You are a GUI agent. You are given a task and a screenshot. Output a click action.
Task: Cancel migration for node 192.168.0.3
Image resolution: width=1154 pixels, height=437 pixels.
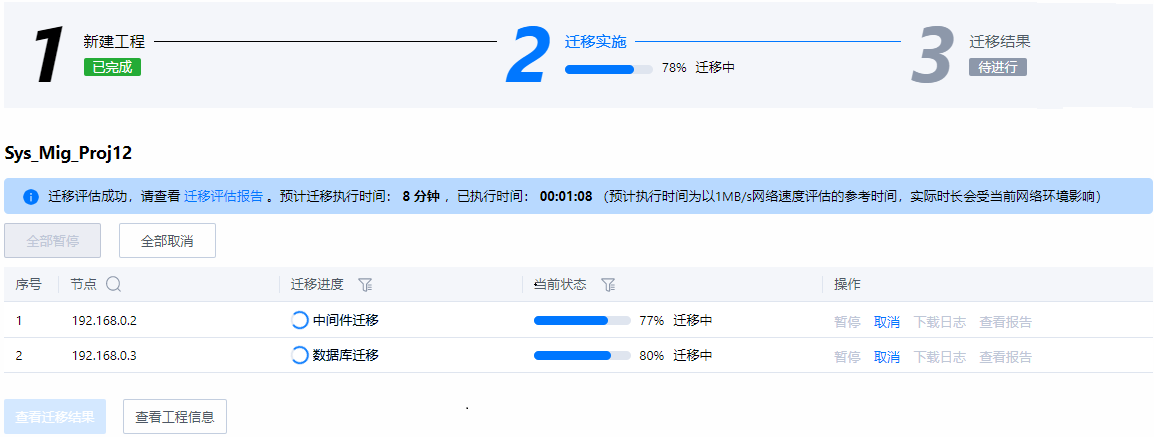pyautogui.click(x=886, y=357)
